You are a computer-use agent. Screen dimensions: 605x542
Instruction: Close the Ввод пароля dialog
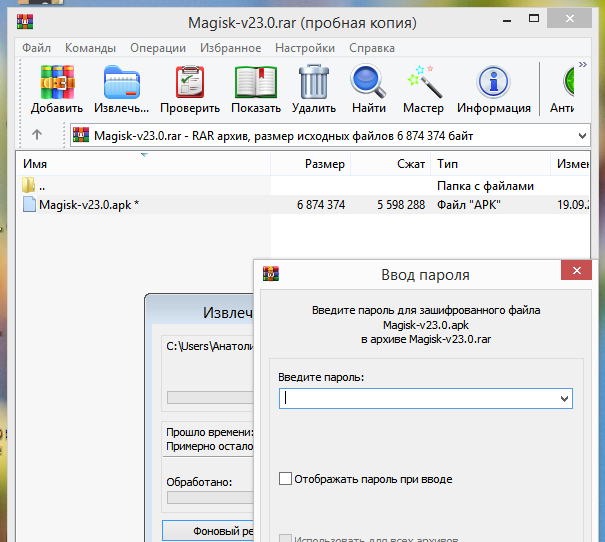pyautogui.click(x=576, y=270)
